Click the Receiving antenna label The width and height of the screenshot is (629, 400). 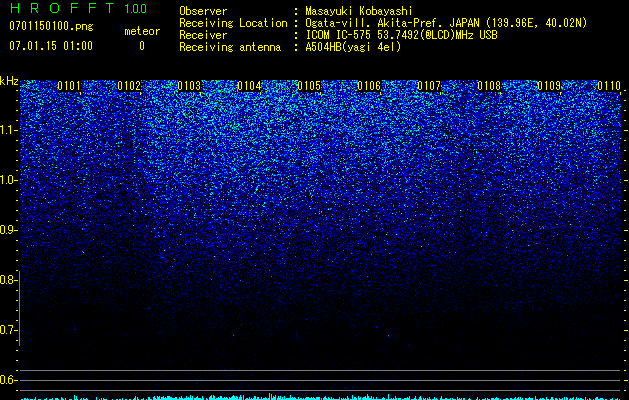[x=230, y=47]
